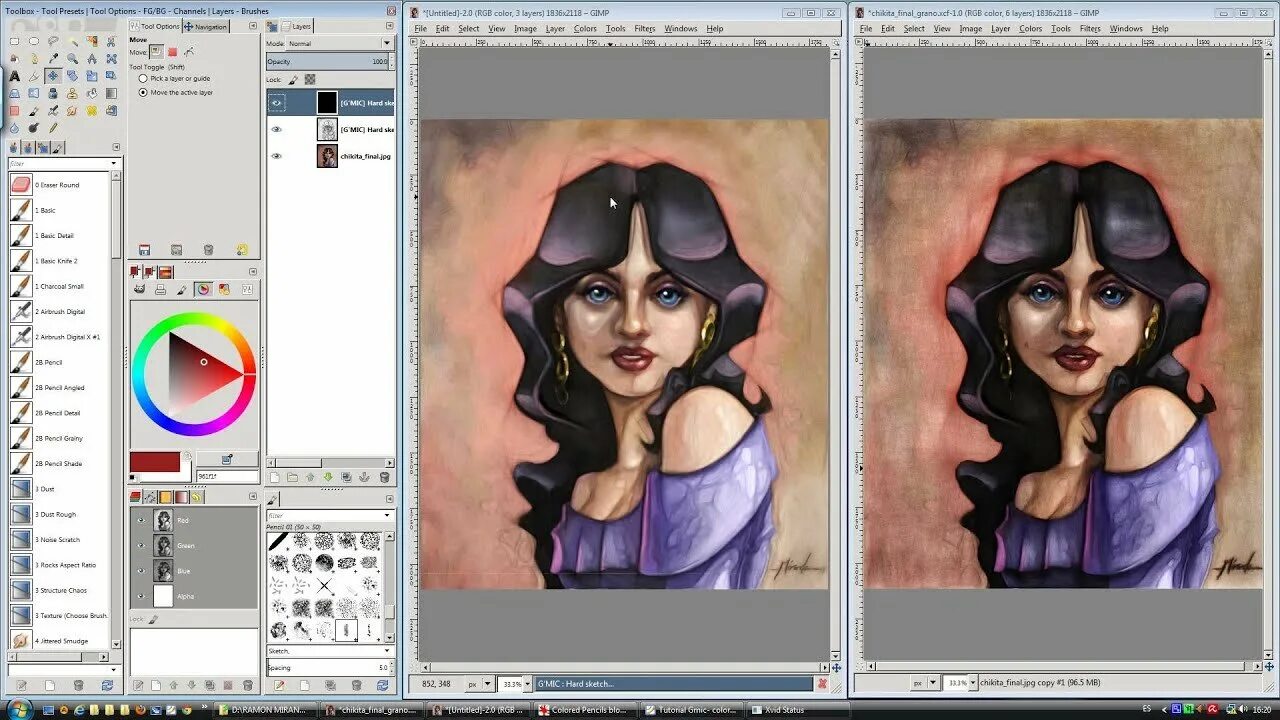This screenshot has height=720, width=1280.
Task: Hide the chikita_final.jpg layer
Action: point(277,156)
